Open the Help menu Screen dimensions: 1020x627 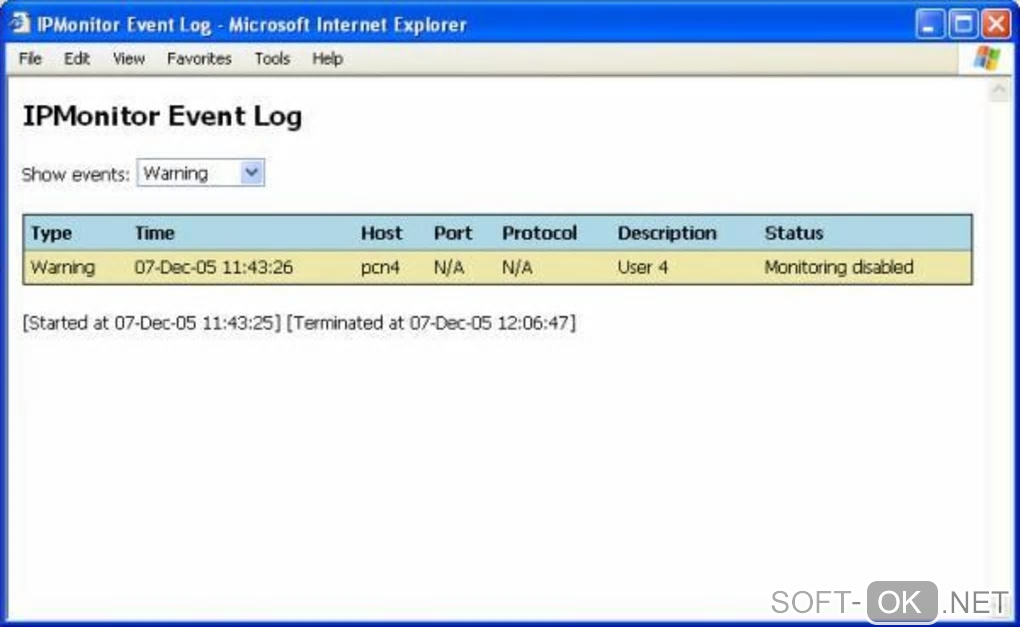pos(327,59)
